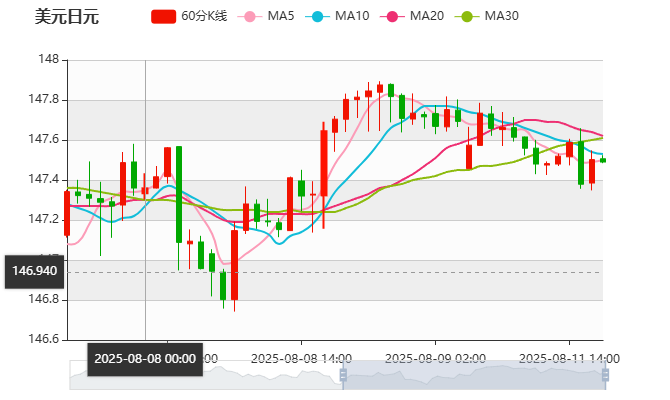Click the 2025-08-08 00:00 crosshair date label
Screen dimensions: 670x400
pos(145,359)
